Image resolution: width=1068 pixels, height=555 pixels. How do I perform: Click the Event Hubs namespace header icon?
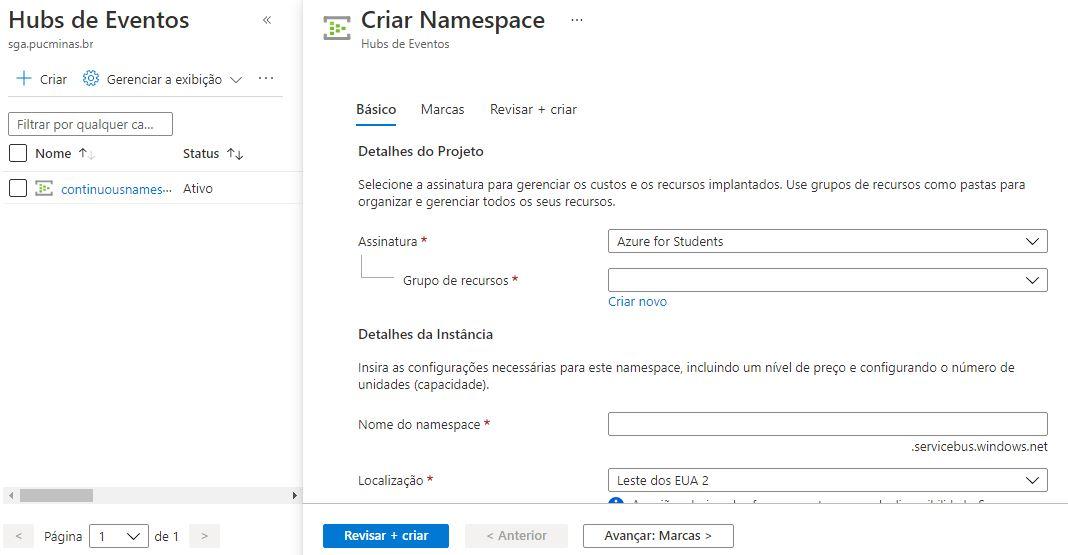tap(337, 27)
